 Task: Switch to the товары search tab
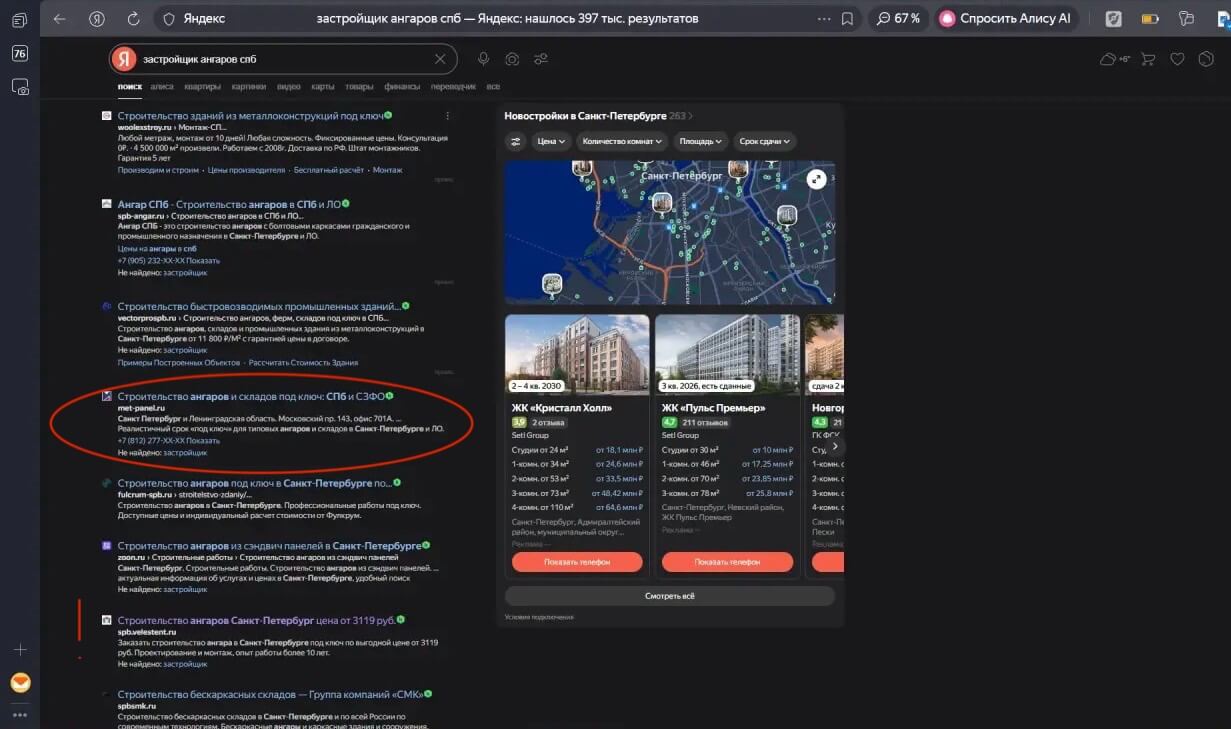click(359, 87)
